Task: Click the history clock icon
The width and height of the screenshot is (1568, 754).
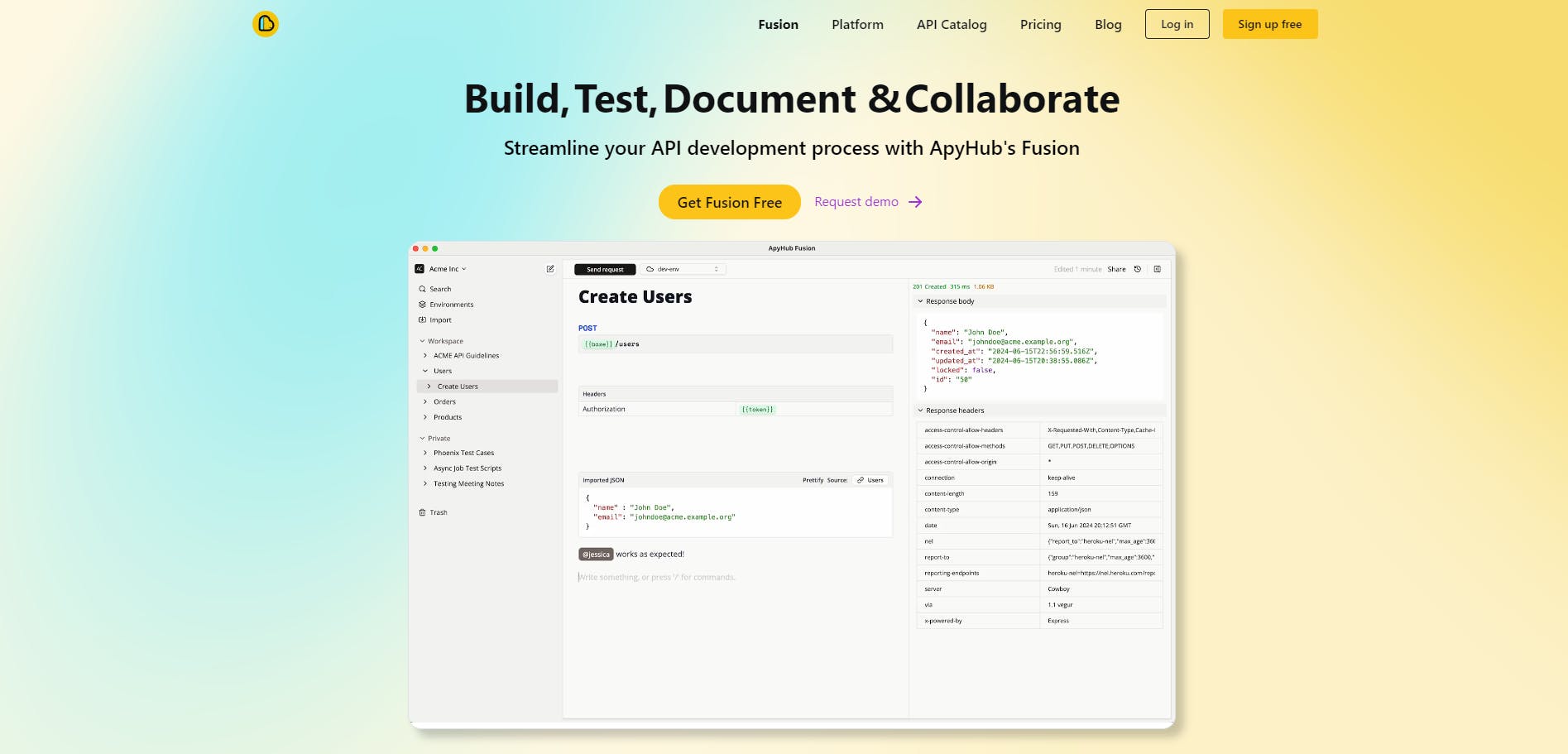Action: [x=1138, y=269]
